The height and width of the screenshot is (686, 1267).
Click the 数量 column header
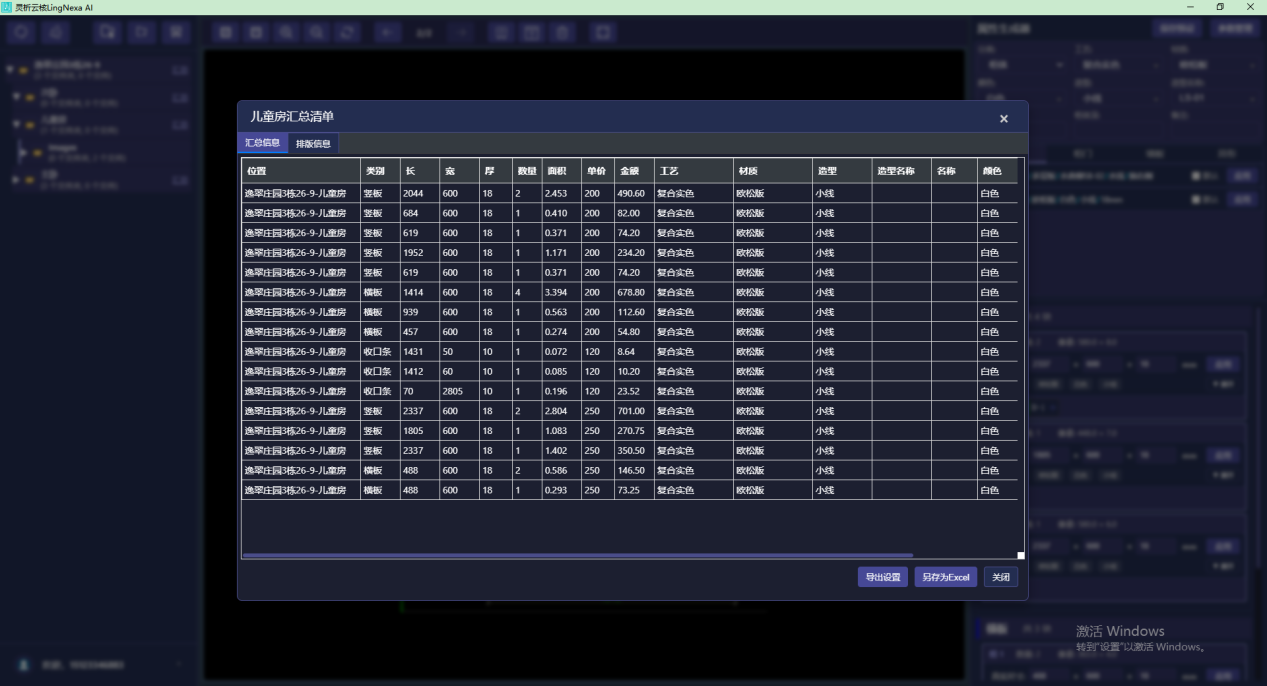[527, 171]
